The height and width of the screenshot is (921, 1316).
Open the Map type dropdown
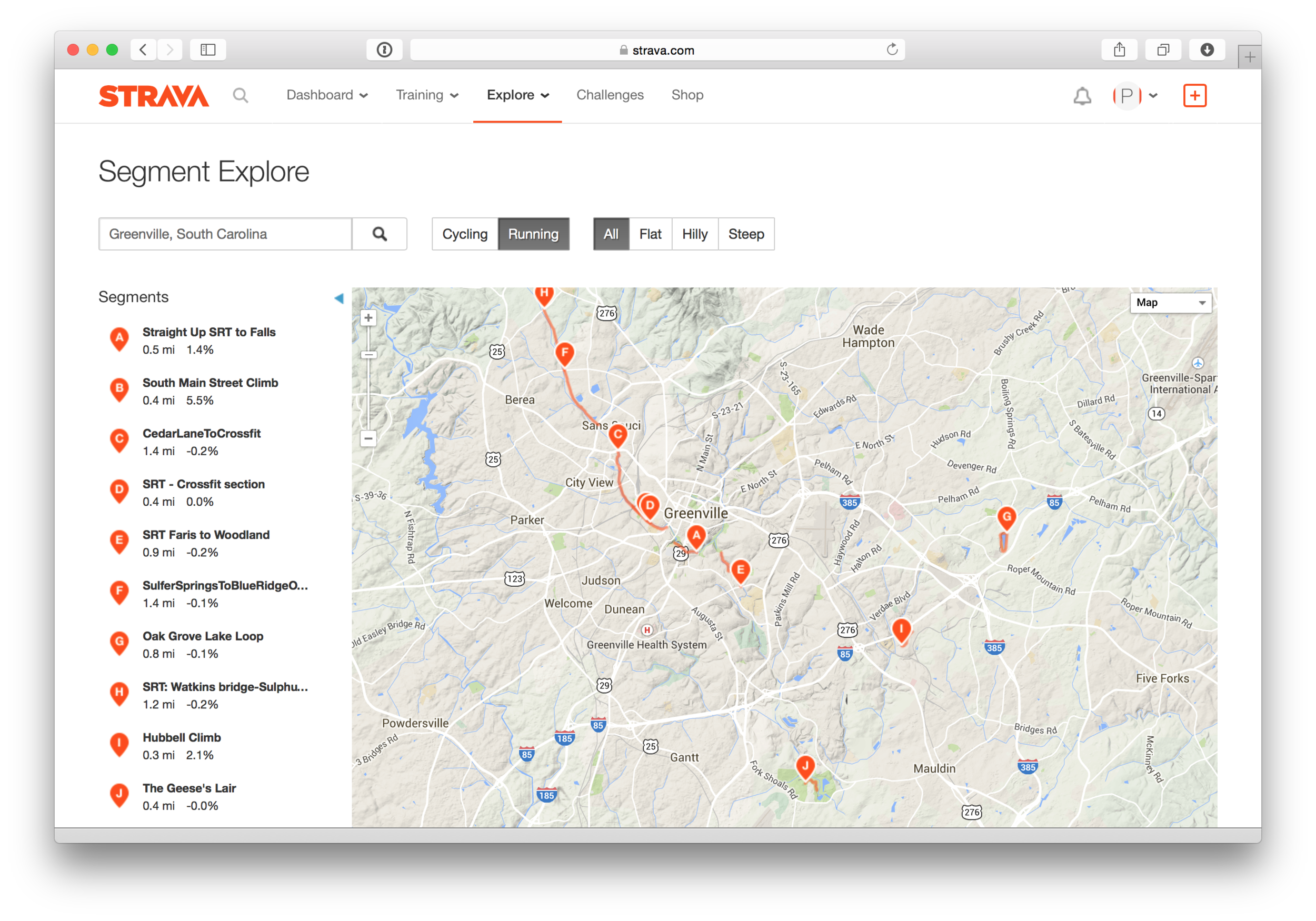[x=1170, y=303]
